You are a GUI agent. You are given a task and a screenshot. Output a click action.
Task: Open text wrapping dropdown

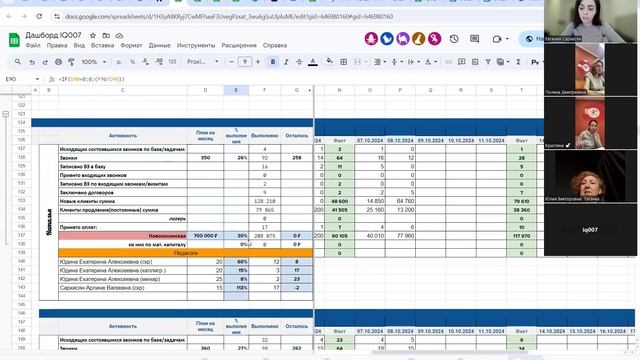coord(413,62)
